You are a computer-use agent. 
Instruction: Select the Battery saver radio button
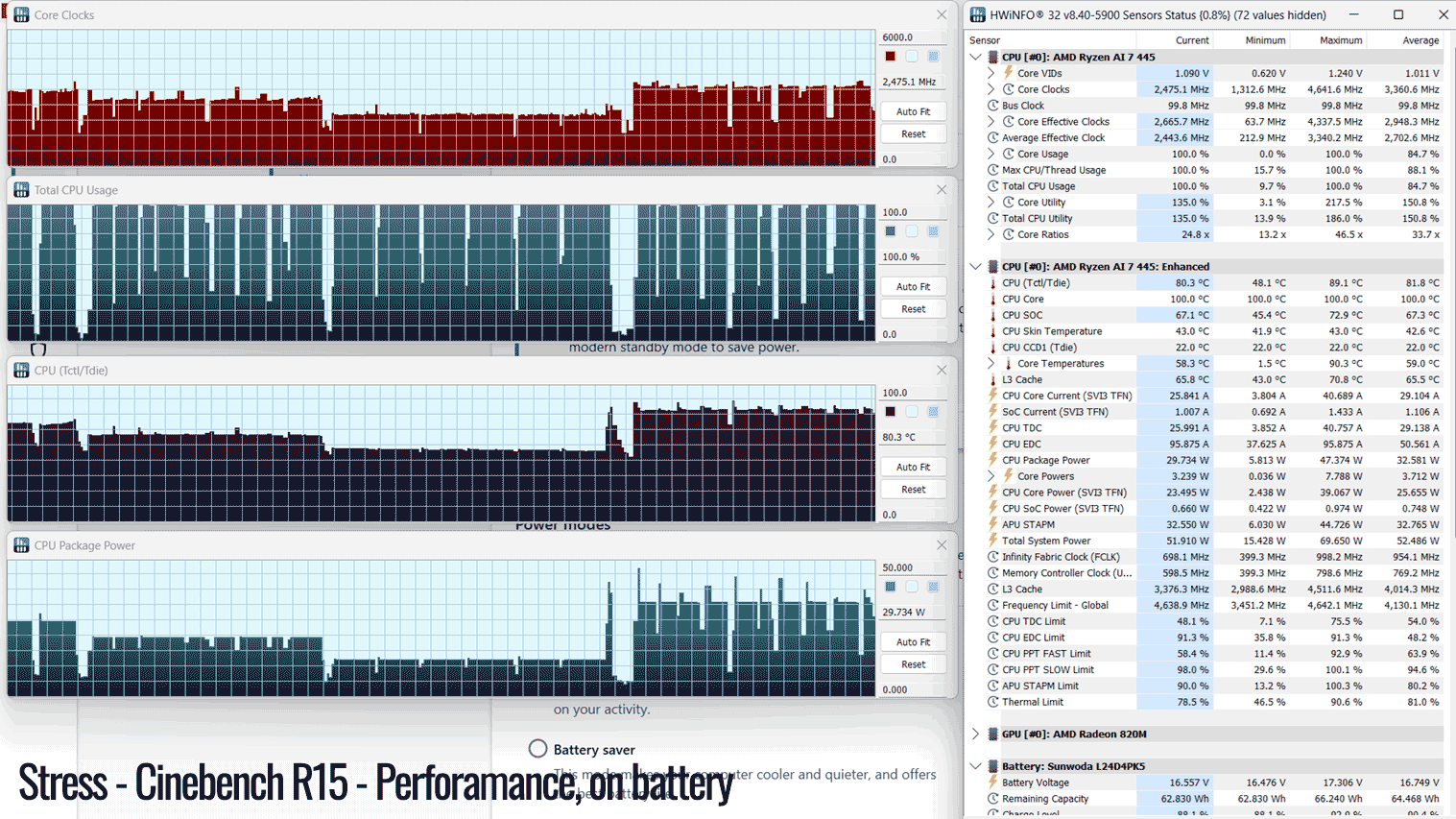537,749
